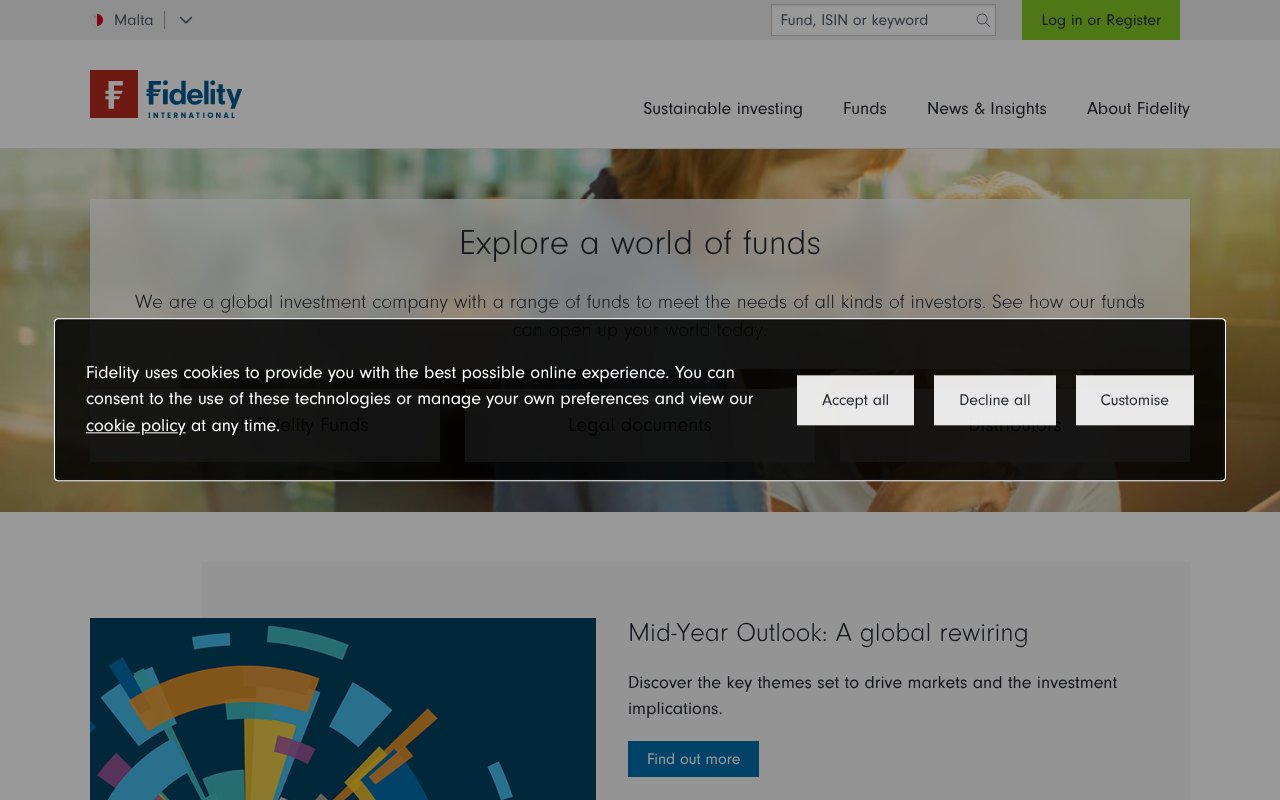Open the Funds menu
1280x800 pixels.
coord(864,108)
